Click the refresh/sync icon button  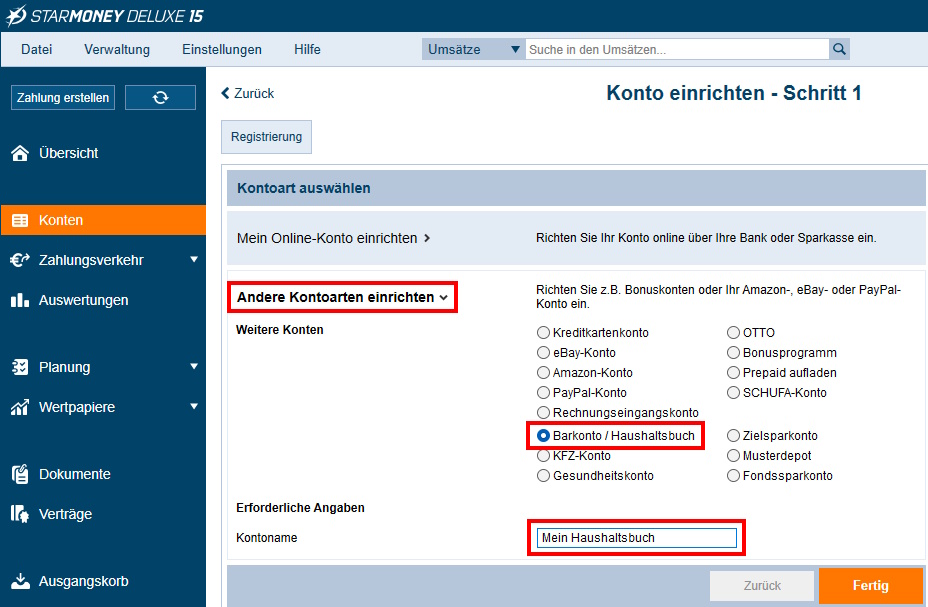[160, 97]
